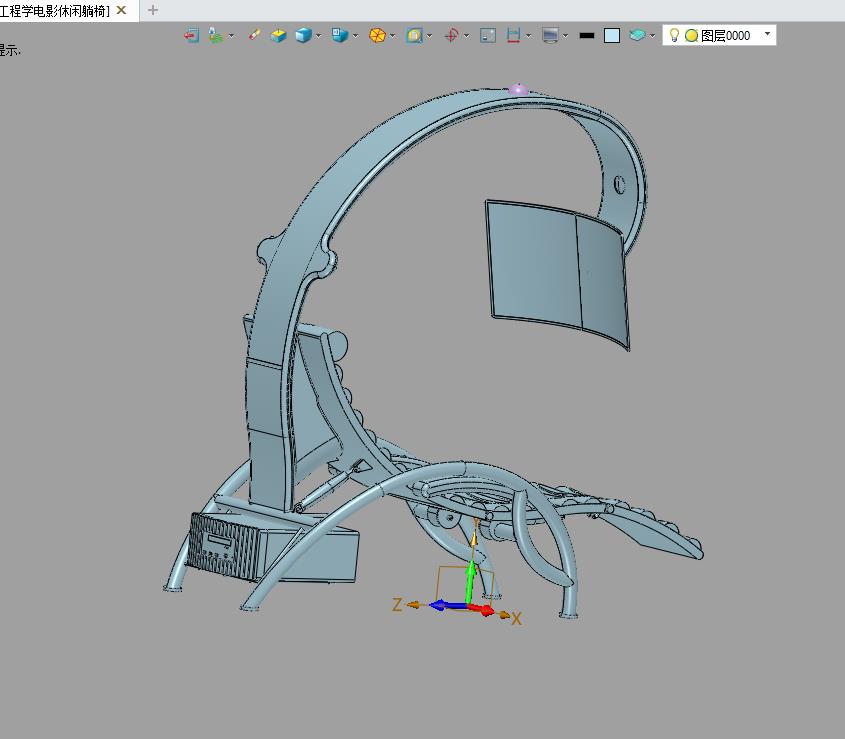Open the 图层0000 layer dropdown
The height and width of the screenshot is (739, 845).
pyautogui.click(x=767, y=34)
